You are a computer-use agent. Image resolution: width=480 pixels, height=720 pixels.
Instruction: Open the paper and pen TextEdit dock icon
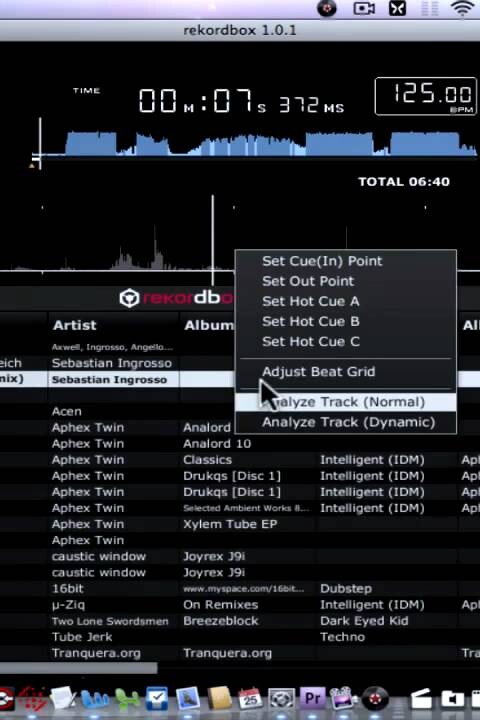(63, 699)
